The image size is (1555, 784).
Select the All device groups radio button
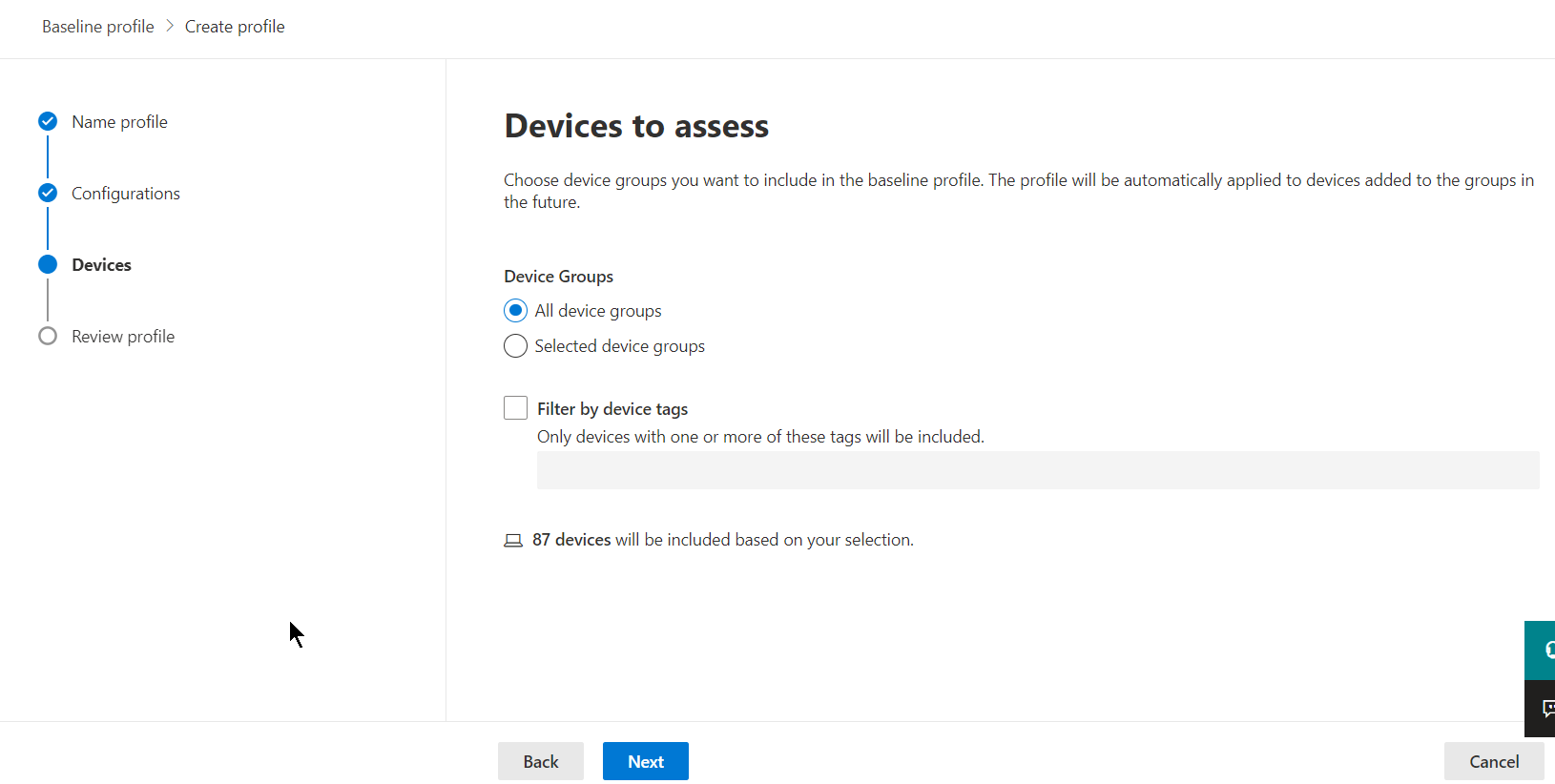[x=515, y=311]
